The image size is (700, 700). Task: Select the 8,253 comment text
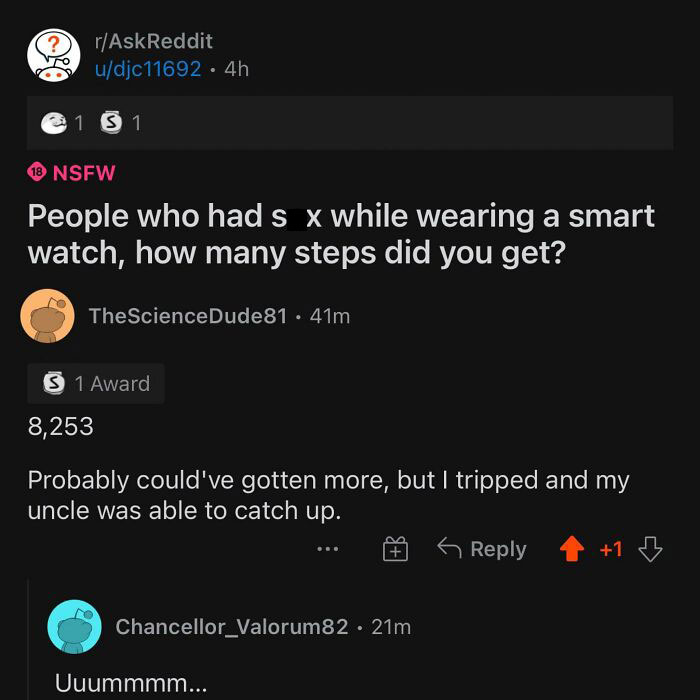point(61,426)
